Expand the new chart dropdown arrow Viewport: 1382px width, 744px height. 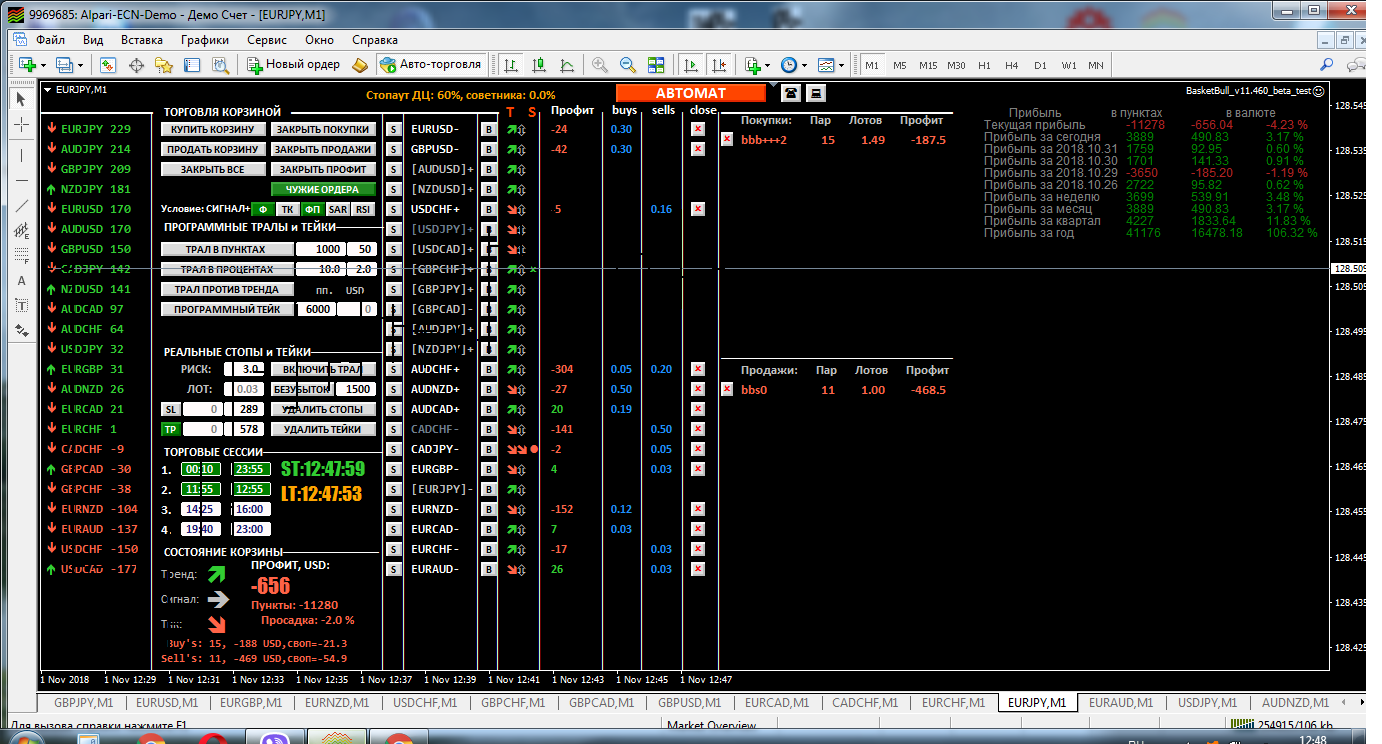[x=41, y=65]
